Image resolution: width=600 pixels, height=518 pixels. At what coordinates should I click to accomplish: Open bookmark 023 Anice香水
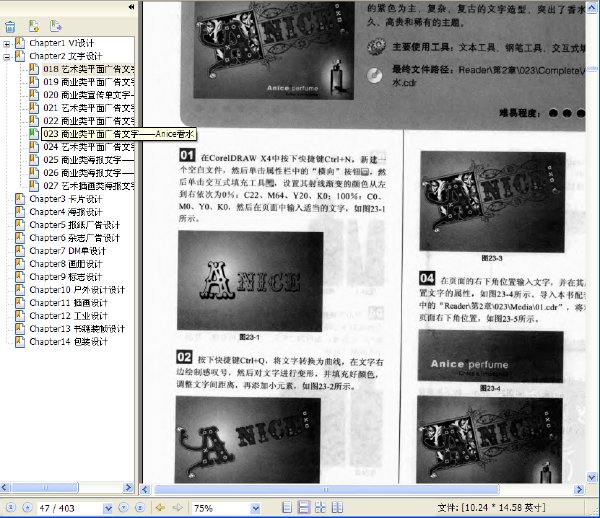[119, 134]
